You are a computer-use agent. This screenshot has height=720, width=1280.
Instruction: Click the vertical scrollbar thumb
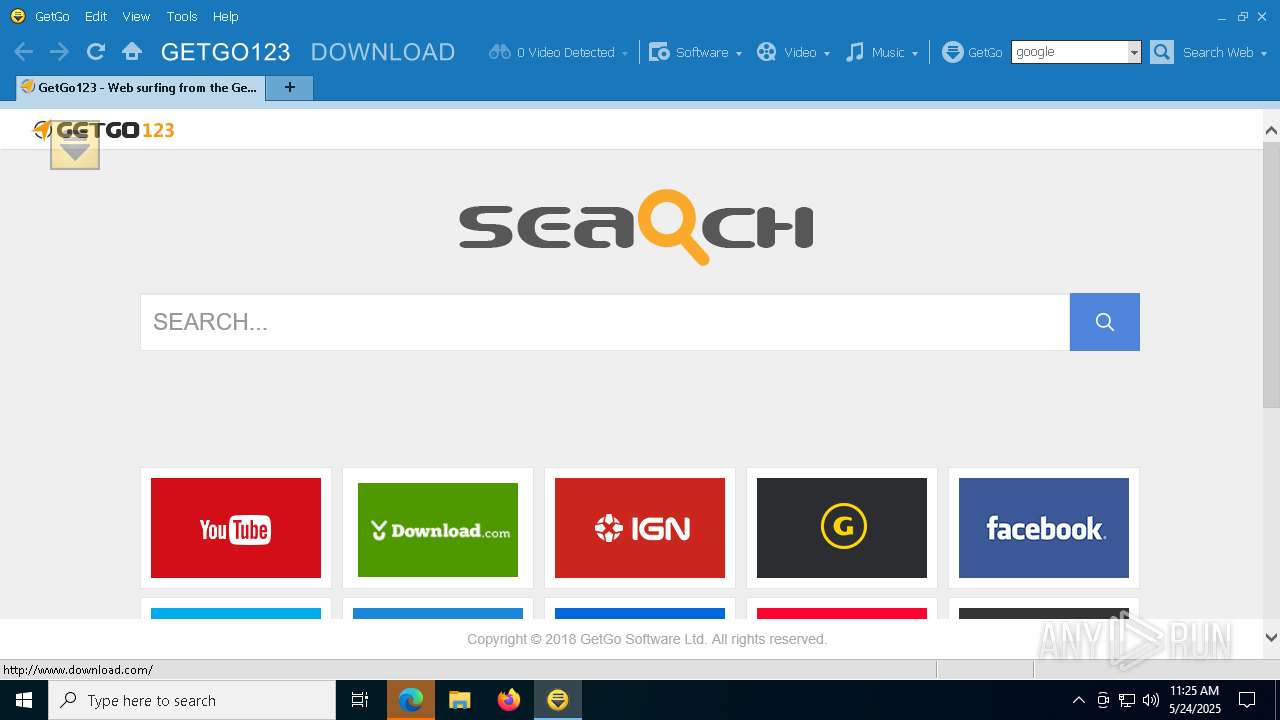1271,275
